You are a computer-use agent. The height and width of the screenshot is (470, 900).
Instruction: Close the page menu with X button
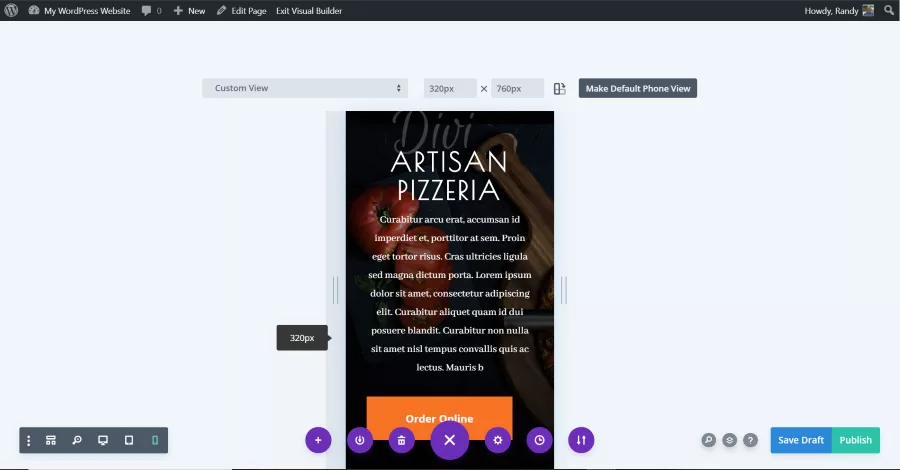tap(449, 440)
